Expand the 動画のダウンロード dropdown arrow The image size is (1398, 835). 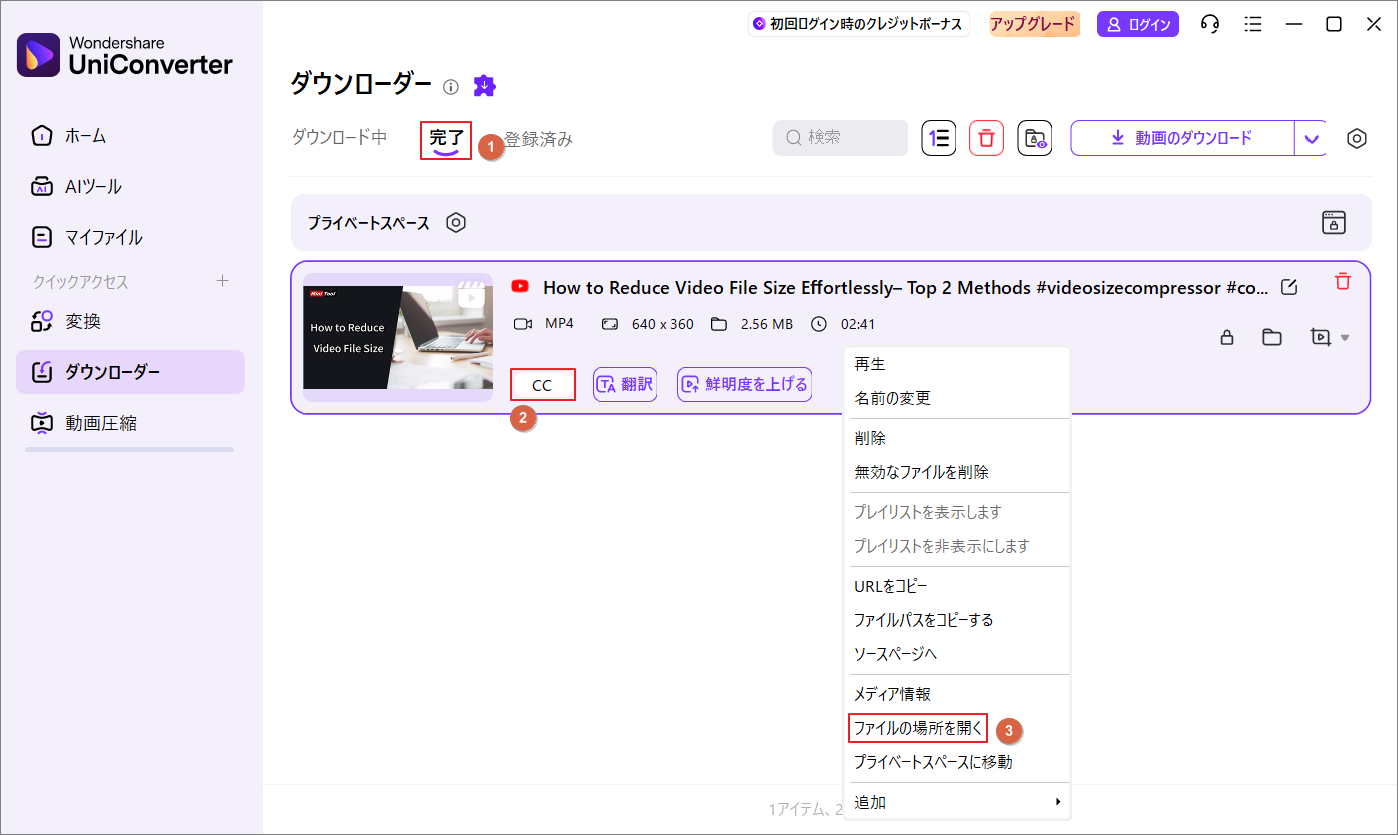(x=1311, y=138)
